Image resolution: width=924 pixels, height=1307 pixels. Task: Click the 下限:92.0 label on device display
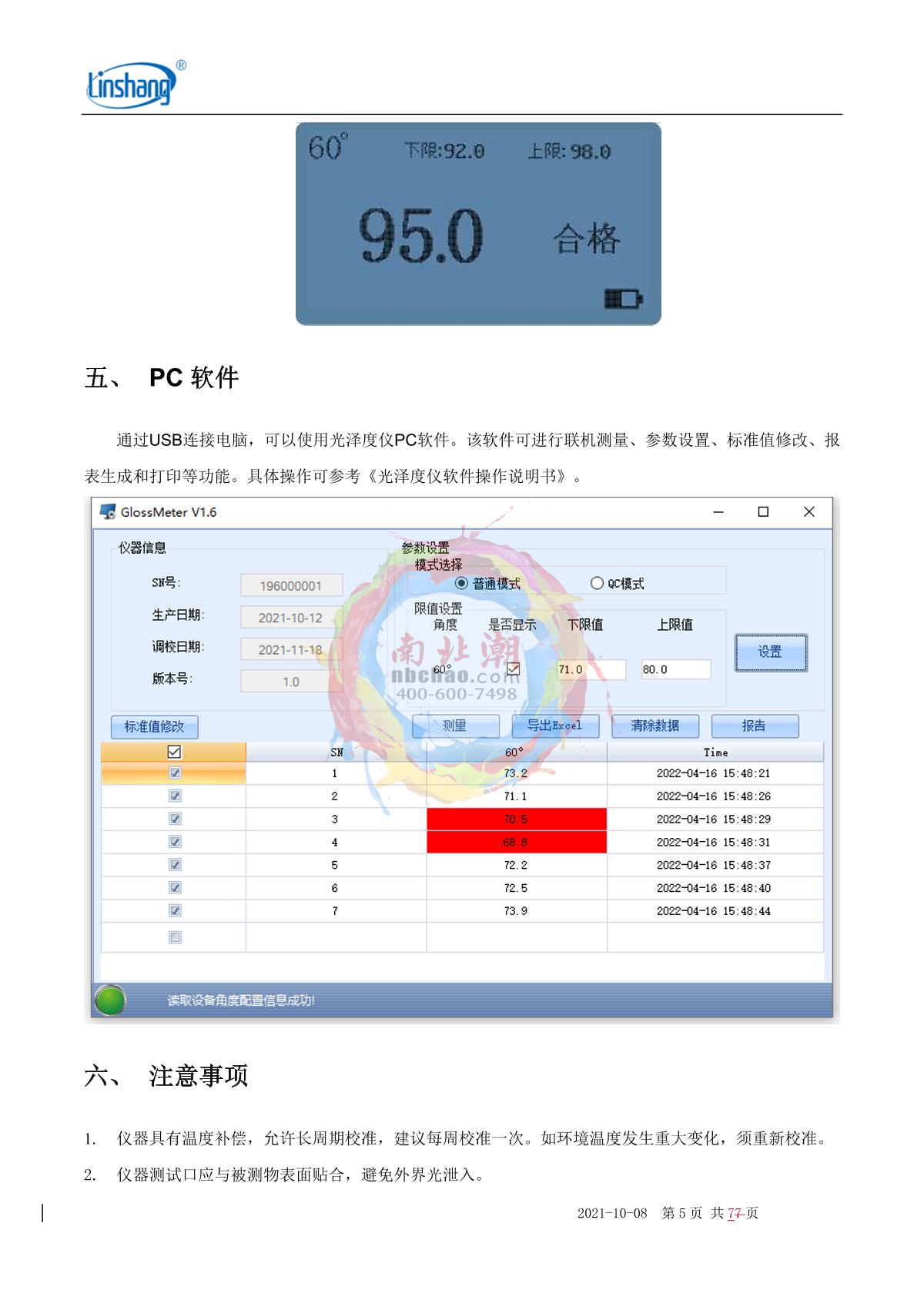(x=445, y=151)
